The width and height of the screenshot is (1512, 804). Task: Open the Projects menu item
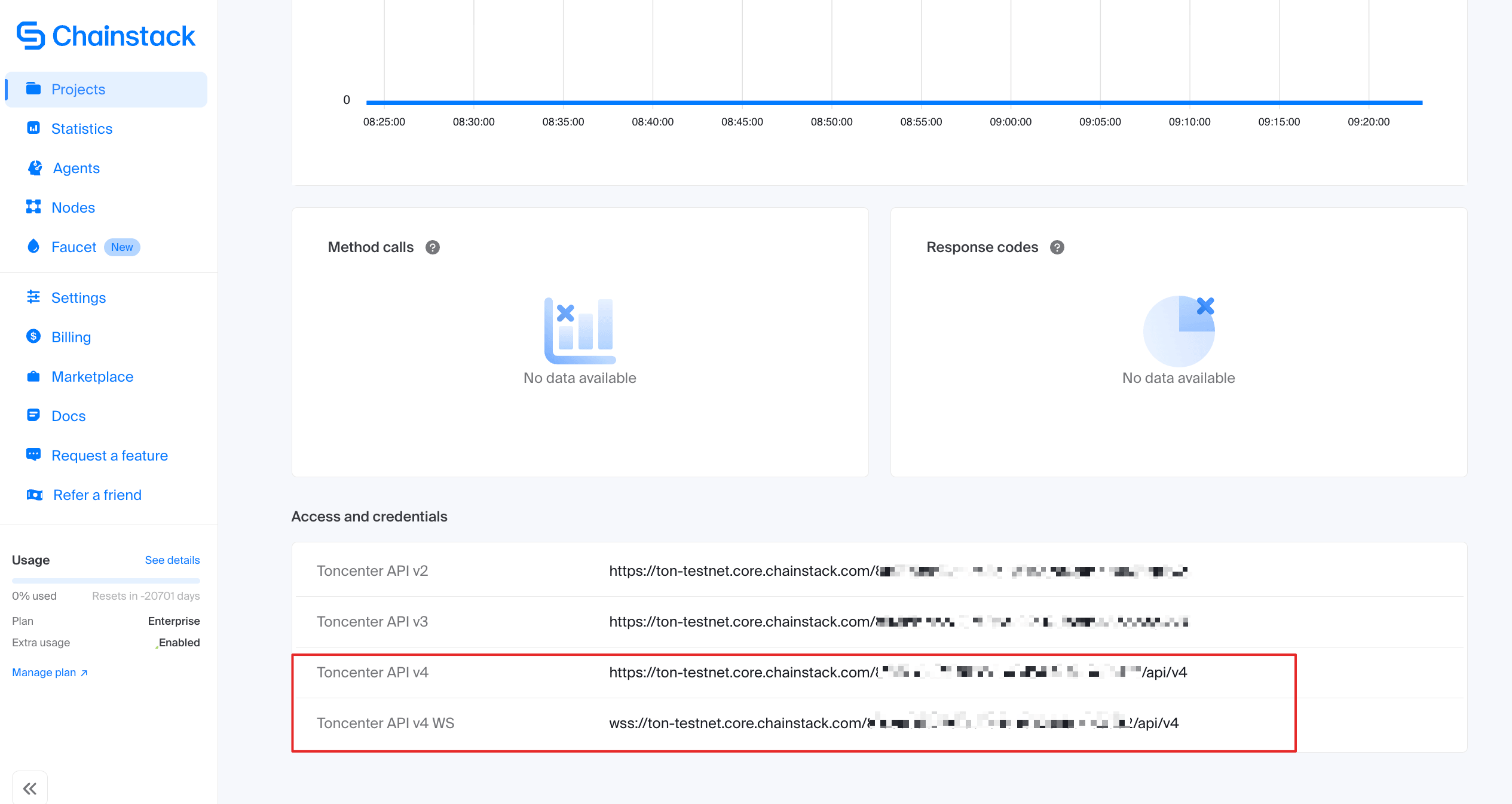point(106,90)
